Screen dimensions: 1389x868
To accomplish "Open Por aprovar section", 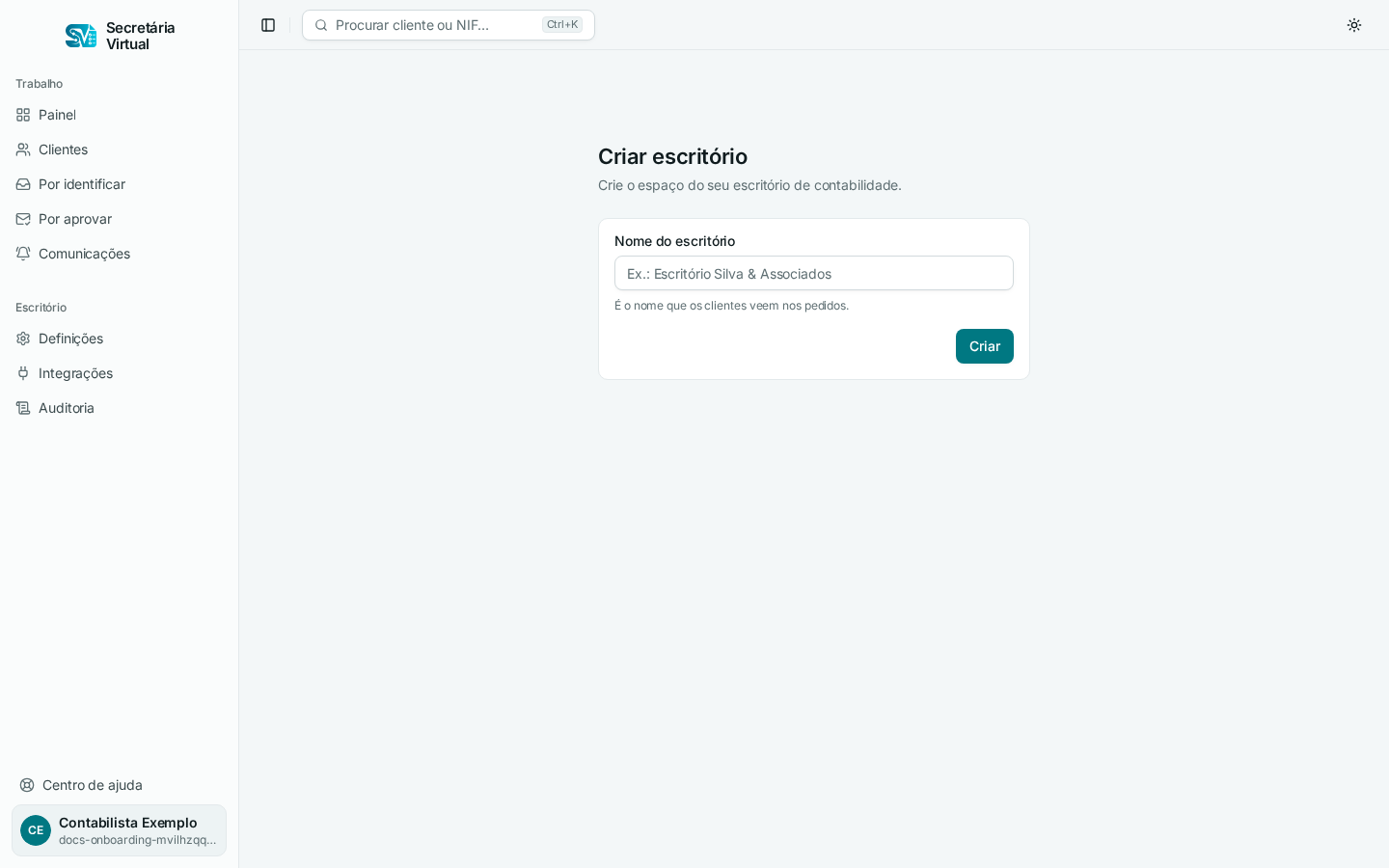I will point(120,219).
